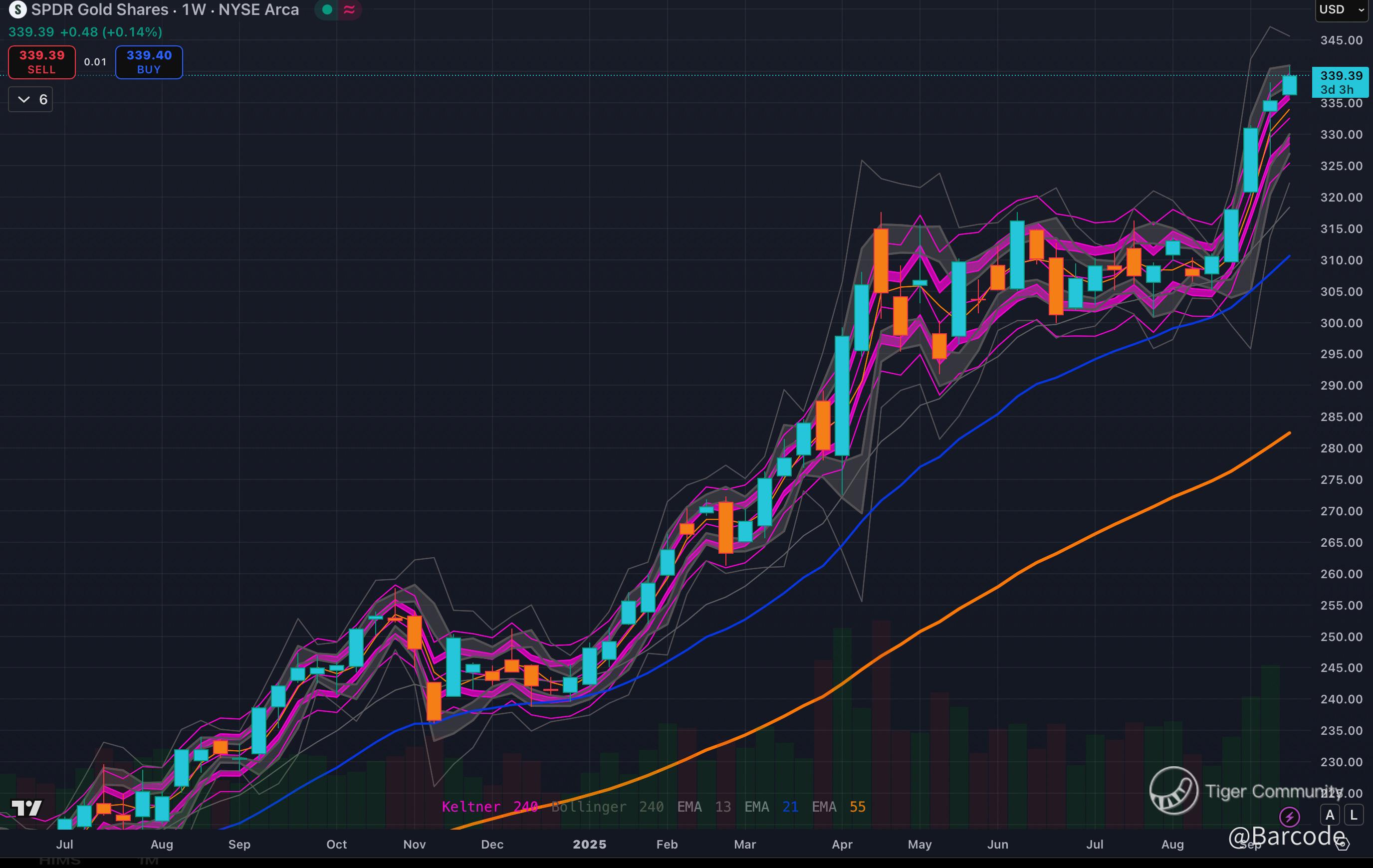This screenshot has width=1373, height=868.
Task: Open chart settings hexagon gear icon
Action: 1343,844
